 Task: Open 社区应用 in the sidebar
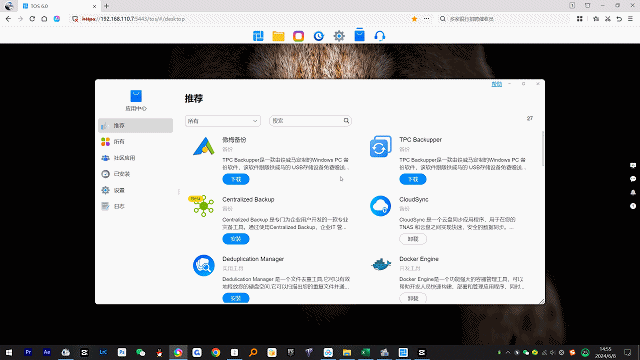coord(136,158)
